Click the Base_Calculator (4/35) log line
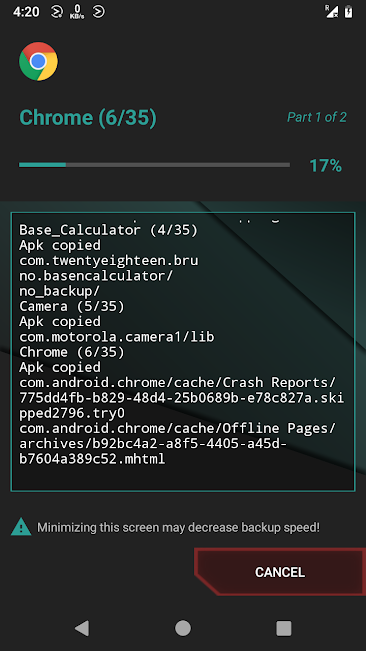This screenshot has height=651, width=366. pos(108,230)
